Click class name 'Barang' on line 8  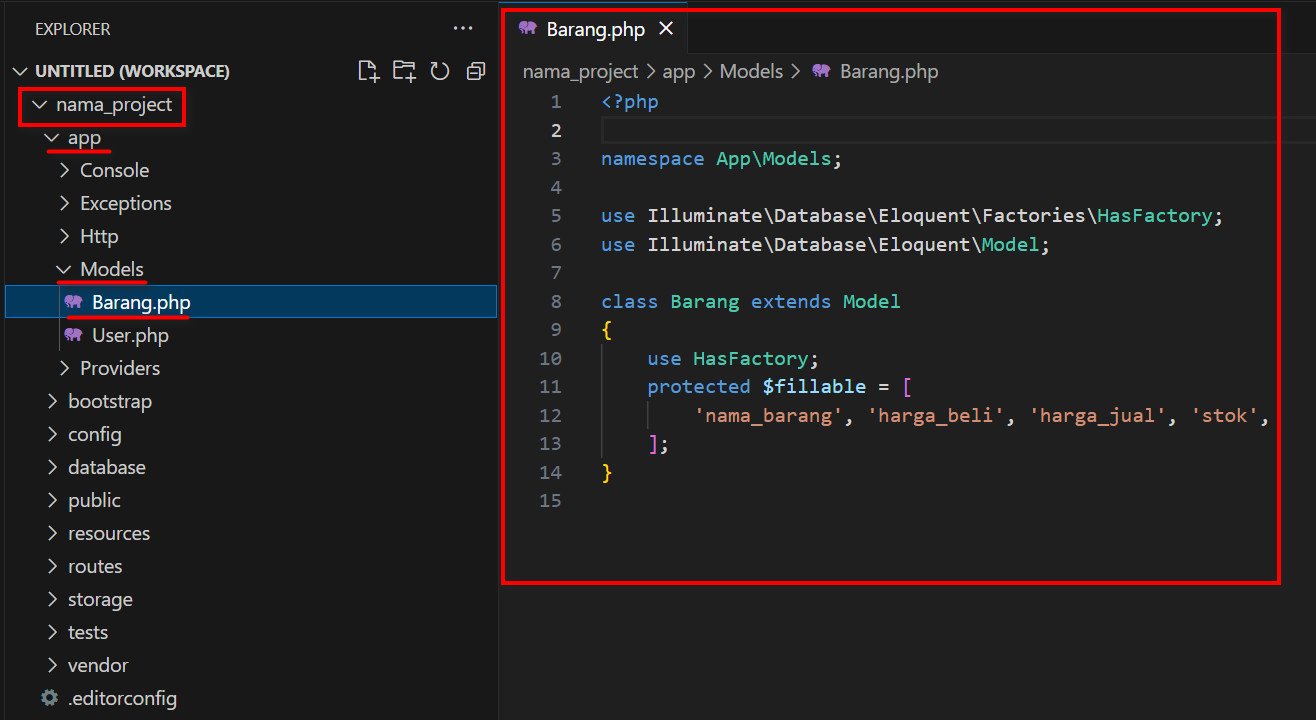coord(705,301)
